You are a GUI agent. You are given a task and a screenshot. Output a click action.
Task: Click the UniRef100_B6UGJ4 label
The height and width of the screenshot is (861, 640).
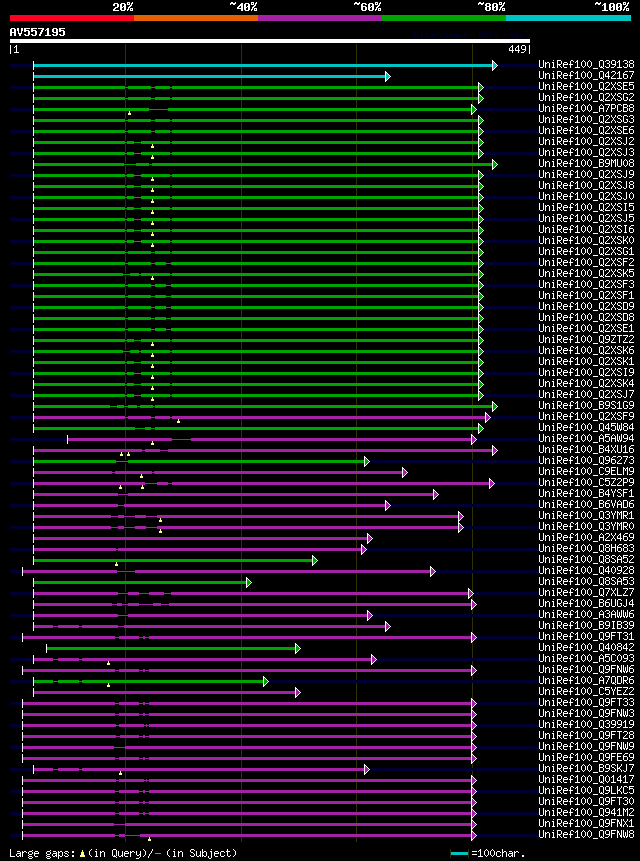tap(586, 603)
